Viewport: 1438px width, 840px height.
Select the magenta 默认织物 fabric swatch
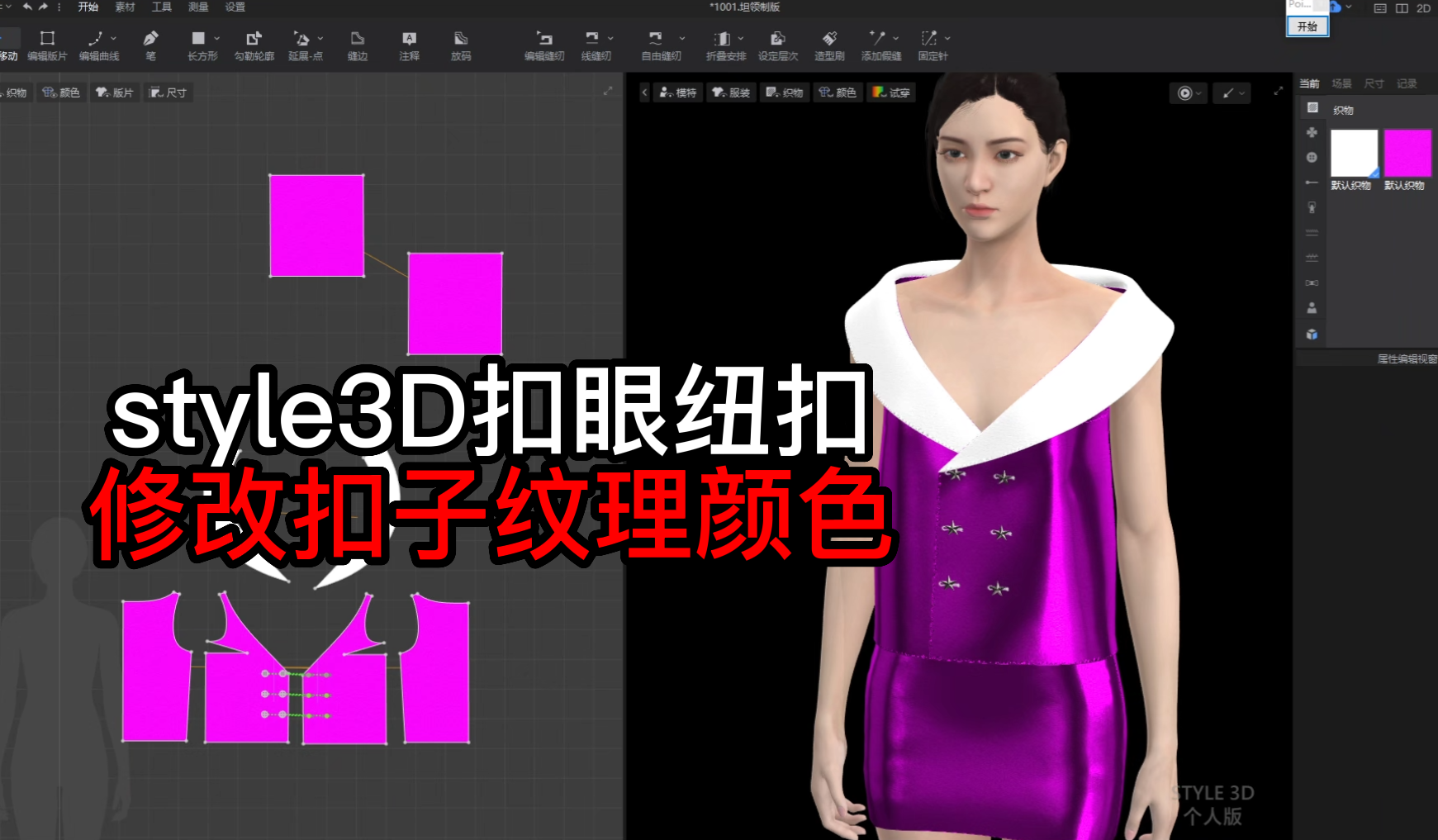(x=1407, y=154)
